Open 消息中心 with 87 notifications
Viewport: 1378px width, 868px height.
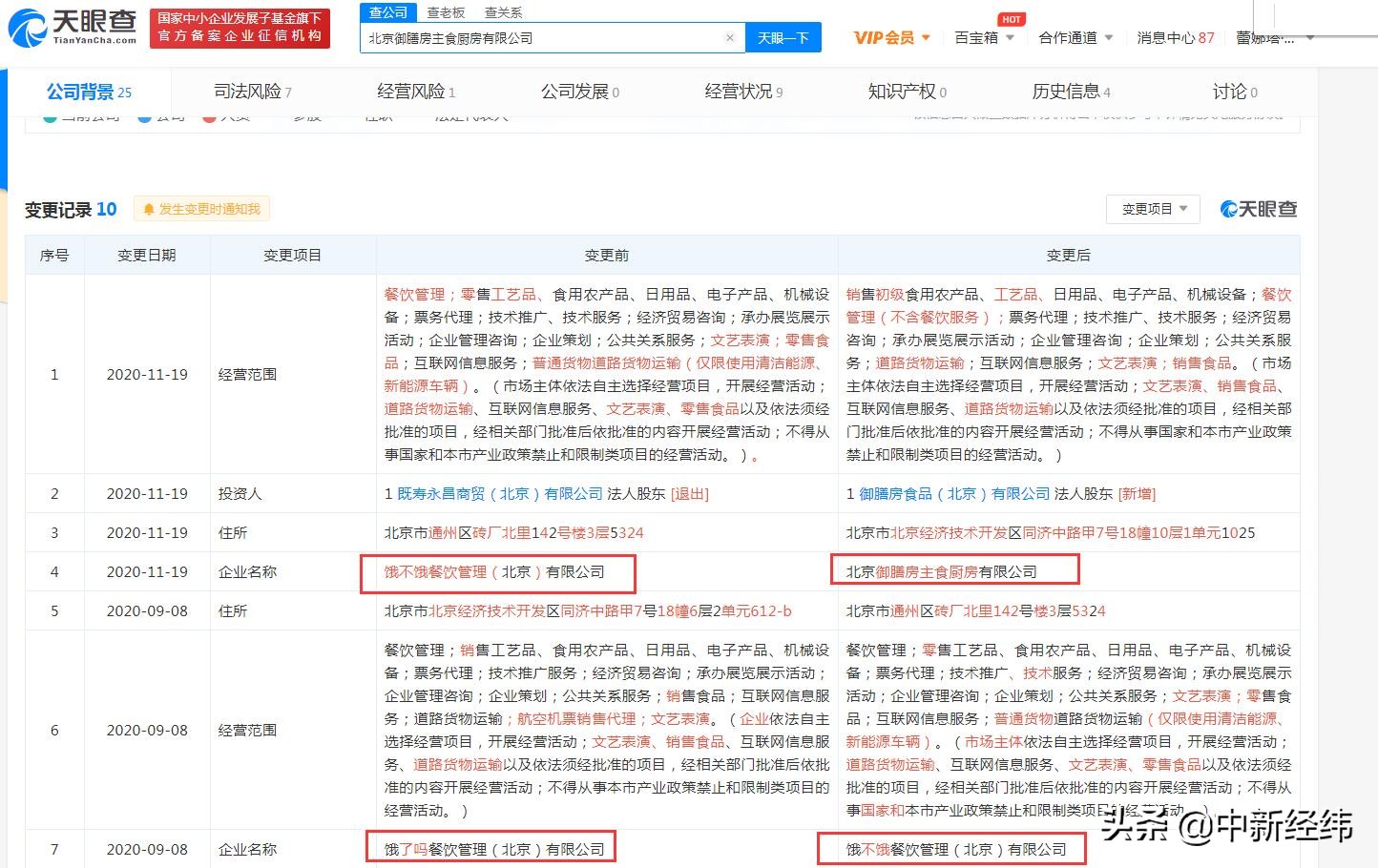1175,36
